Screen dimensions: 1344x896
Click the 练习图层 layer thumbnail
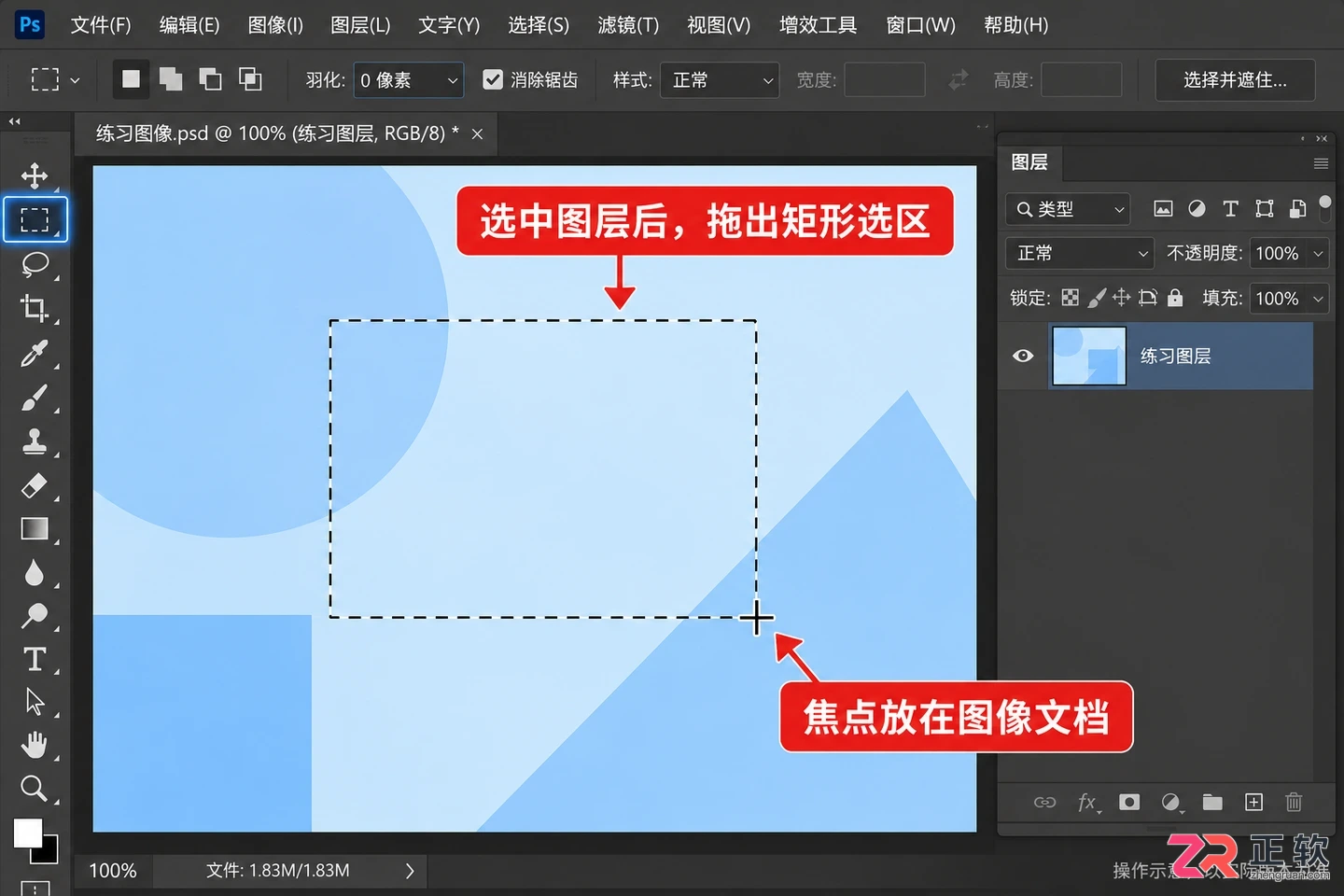1089,356
